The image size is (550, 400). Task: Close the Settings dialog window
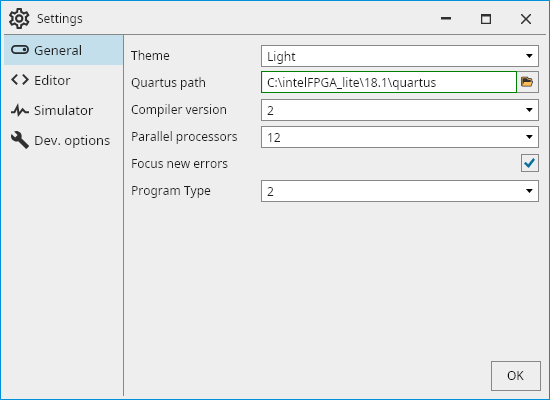pos(526,19)
